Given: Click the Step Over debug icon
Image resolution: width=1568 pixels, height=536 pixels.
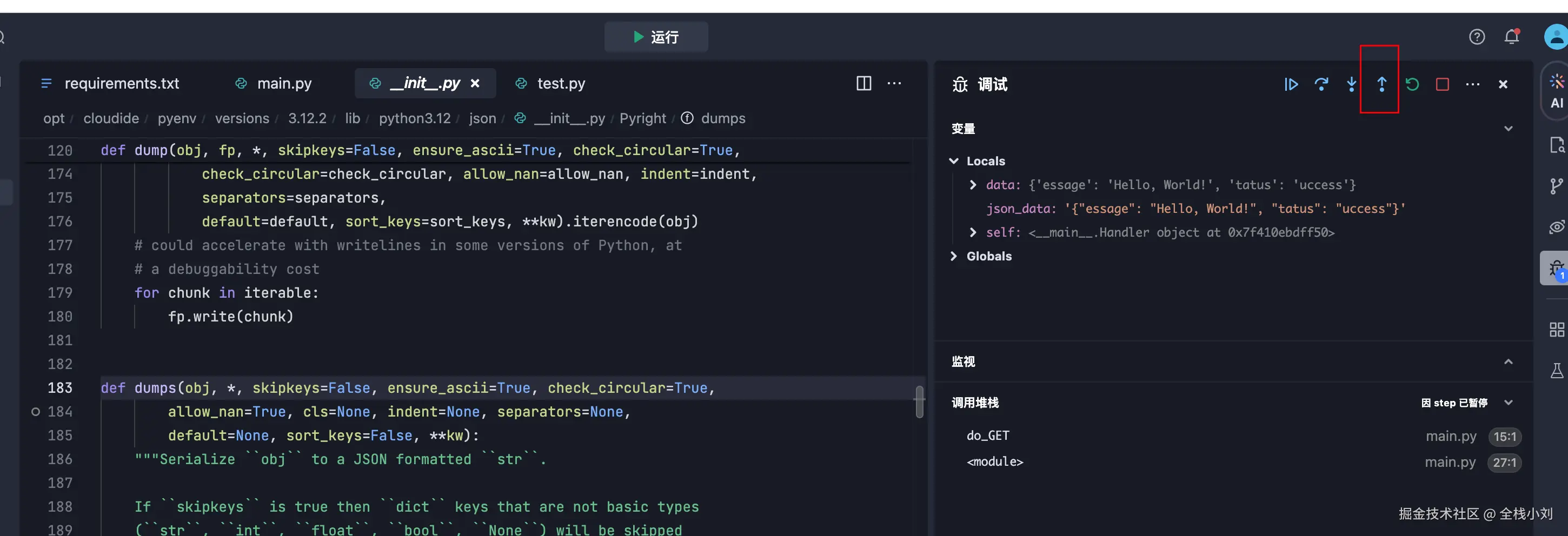Looking at the screenshot, I should pos(1321,84).
